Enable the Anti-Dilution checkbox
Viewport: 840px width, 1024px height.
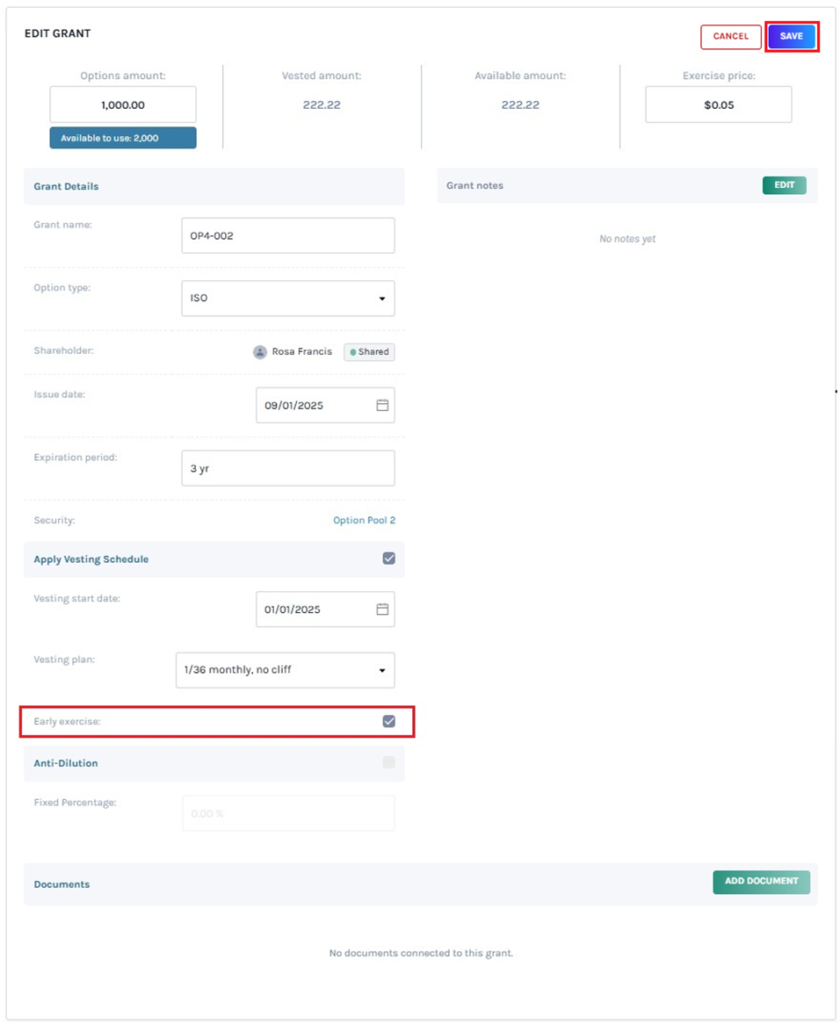(389, 763)
